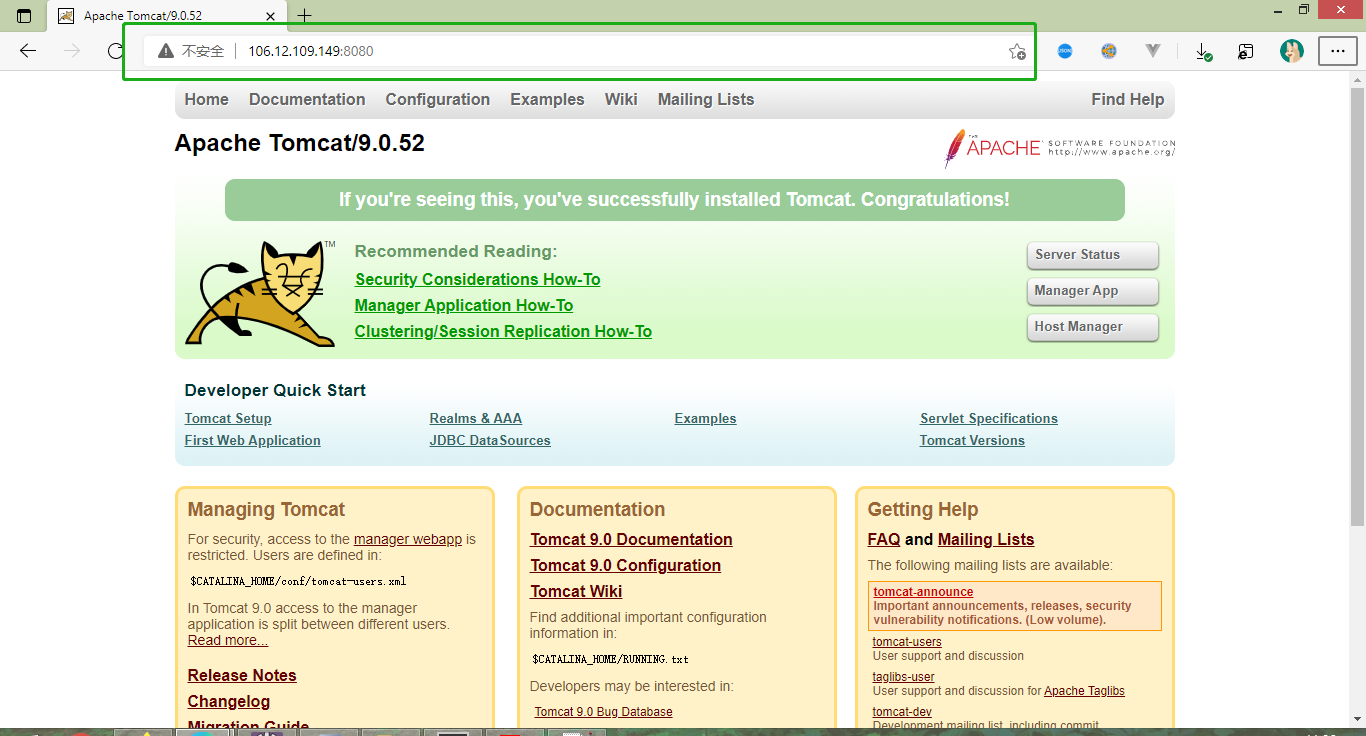This screenshot has height=736, width=1366.
Task: Click the $CATALINA_HOME/conf/tomcat-users.xml text
Action: pos(298,581)
